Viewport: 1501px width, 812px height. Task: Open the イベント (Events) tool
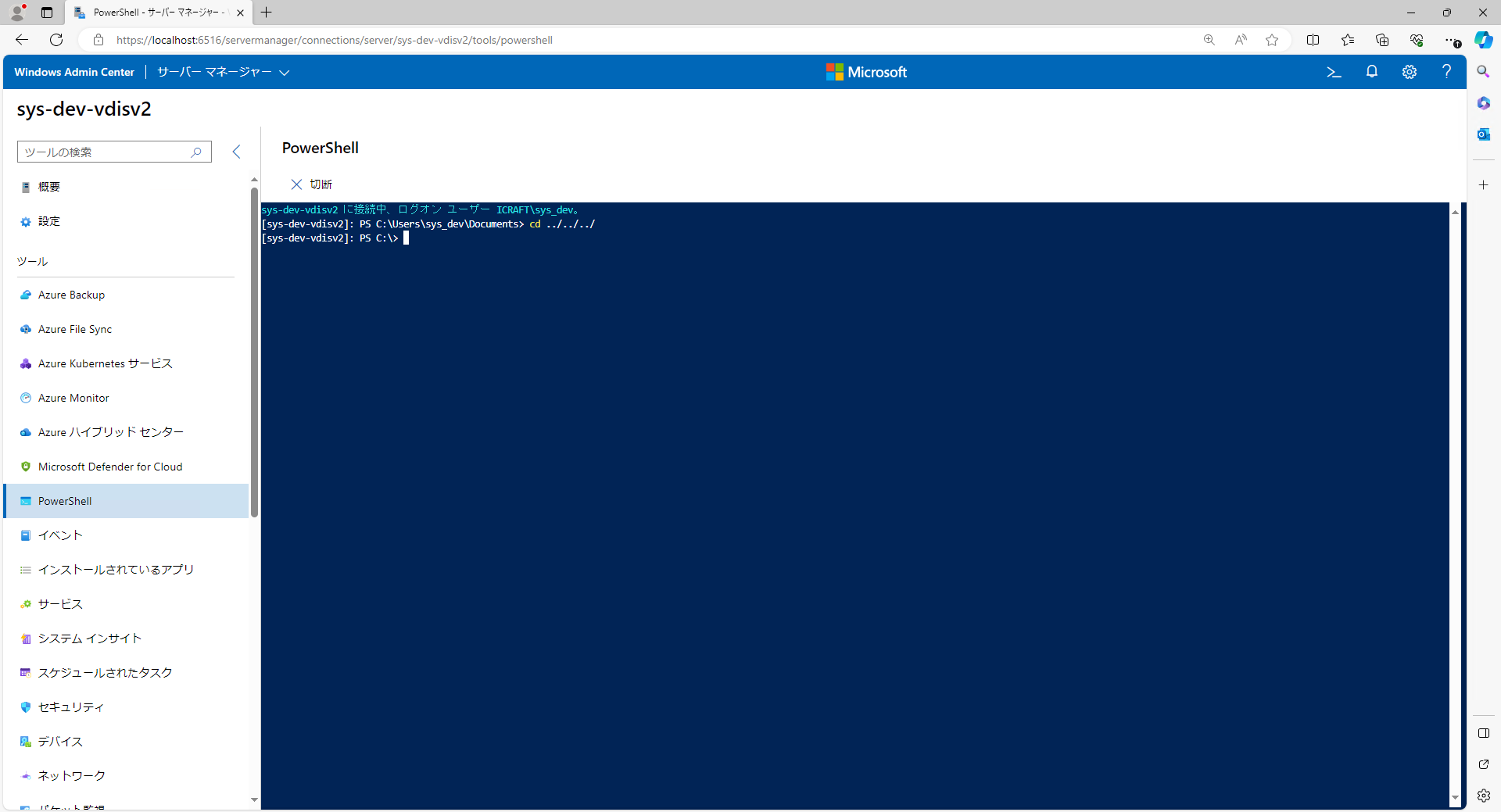click(x=125, y=535)
